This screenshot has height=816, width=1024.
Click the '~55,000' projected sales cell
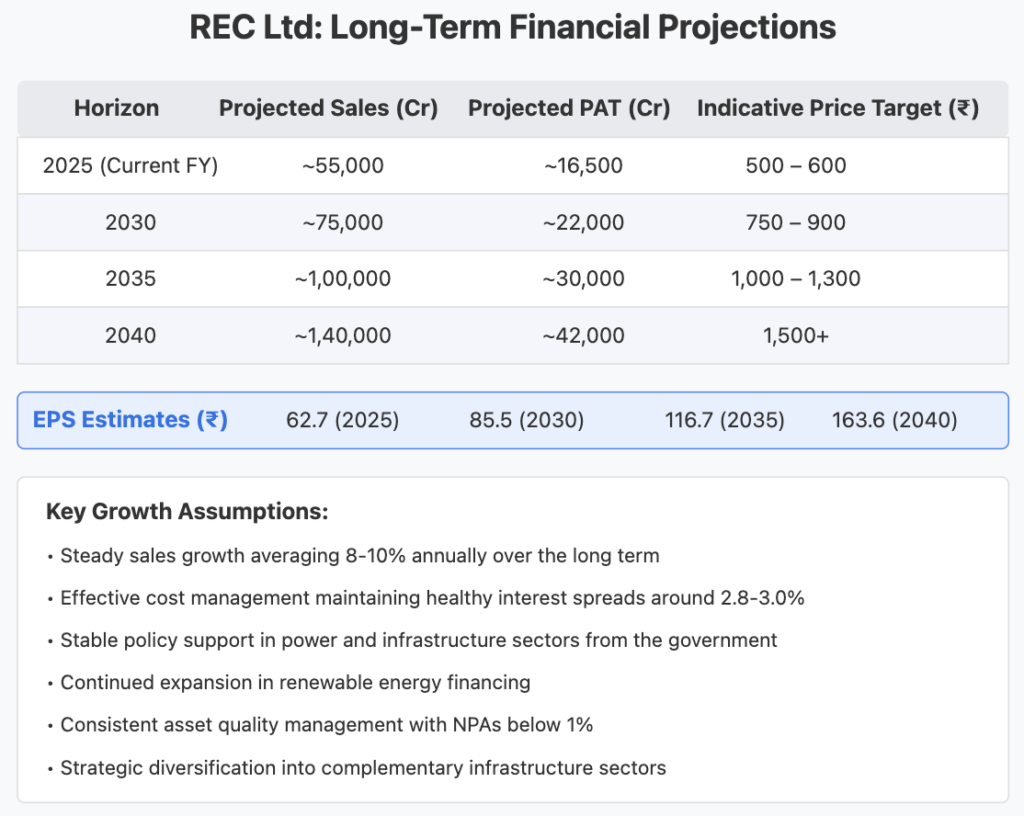[343, 166]
